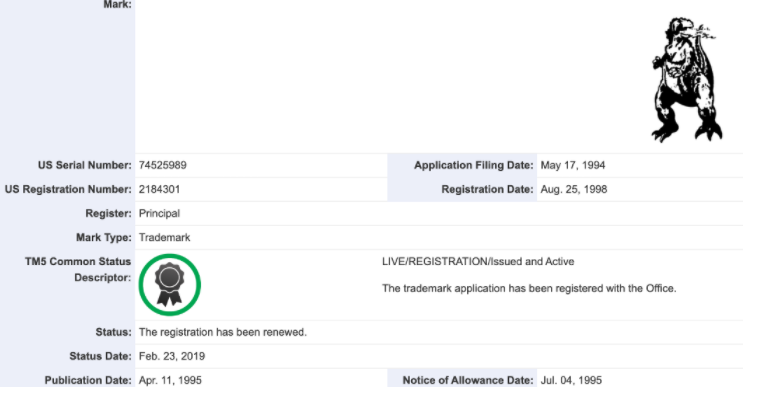Click the 'Status Date:' label
The height and width of the screenshot is (405, 770).
100,356
